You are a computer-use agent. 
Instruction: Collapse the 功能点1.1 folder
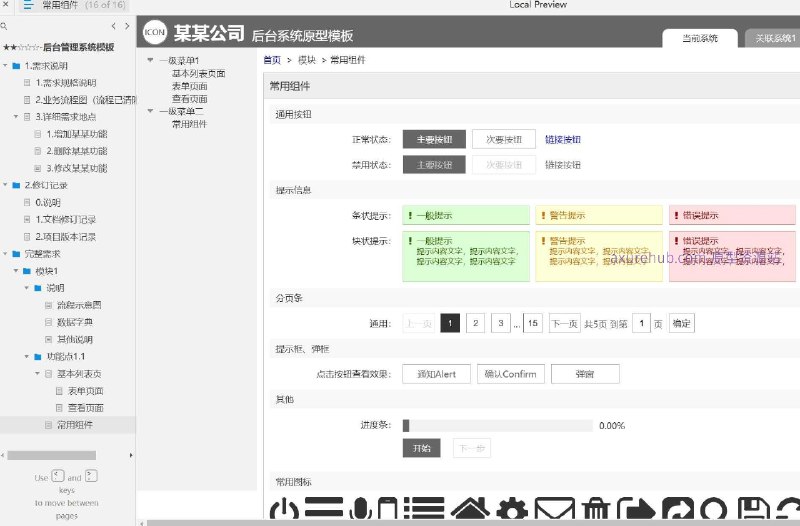(x=27, y=357)
